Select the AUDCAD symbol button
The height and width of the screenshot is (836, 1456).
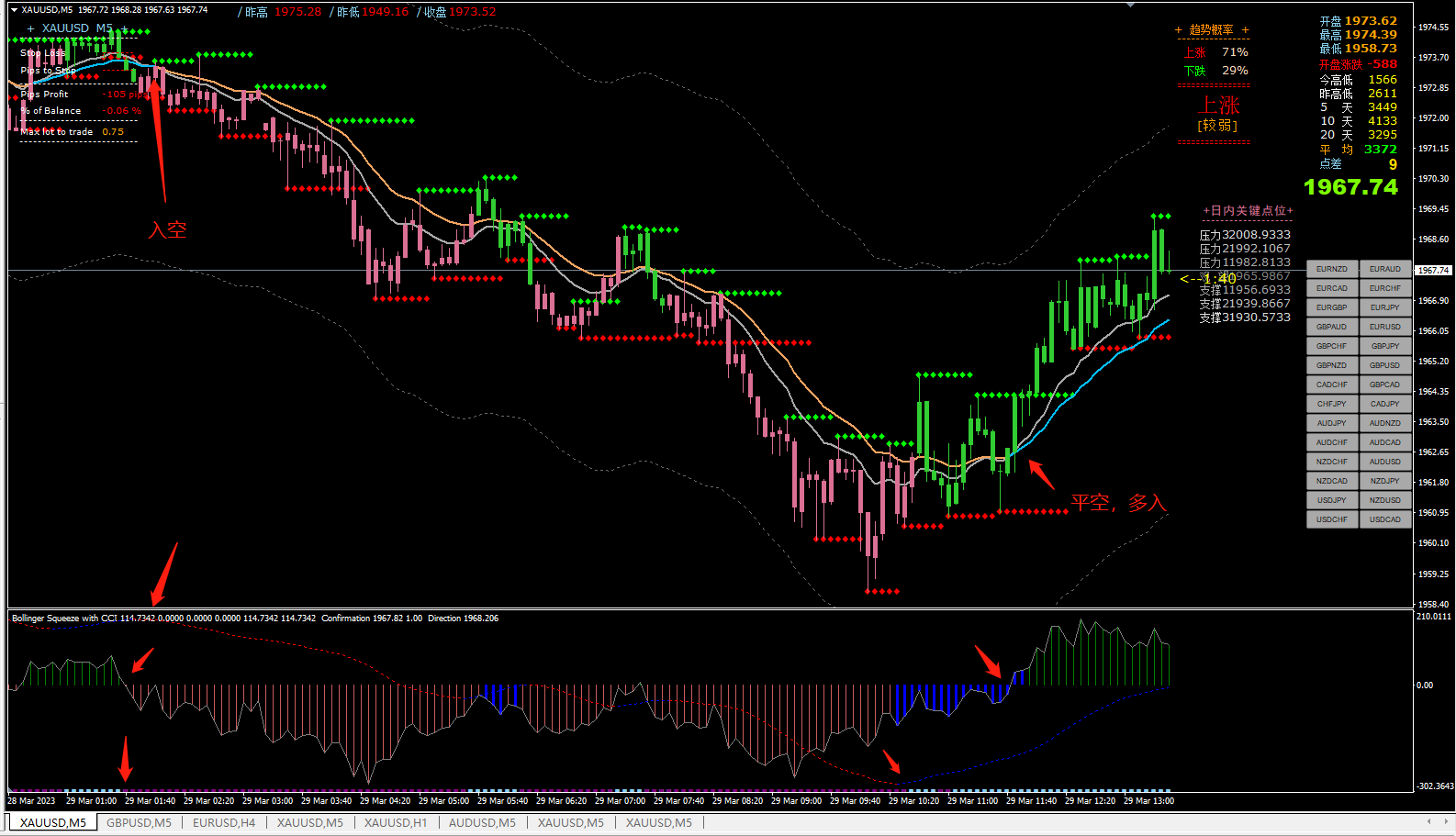click(1385, 442)
